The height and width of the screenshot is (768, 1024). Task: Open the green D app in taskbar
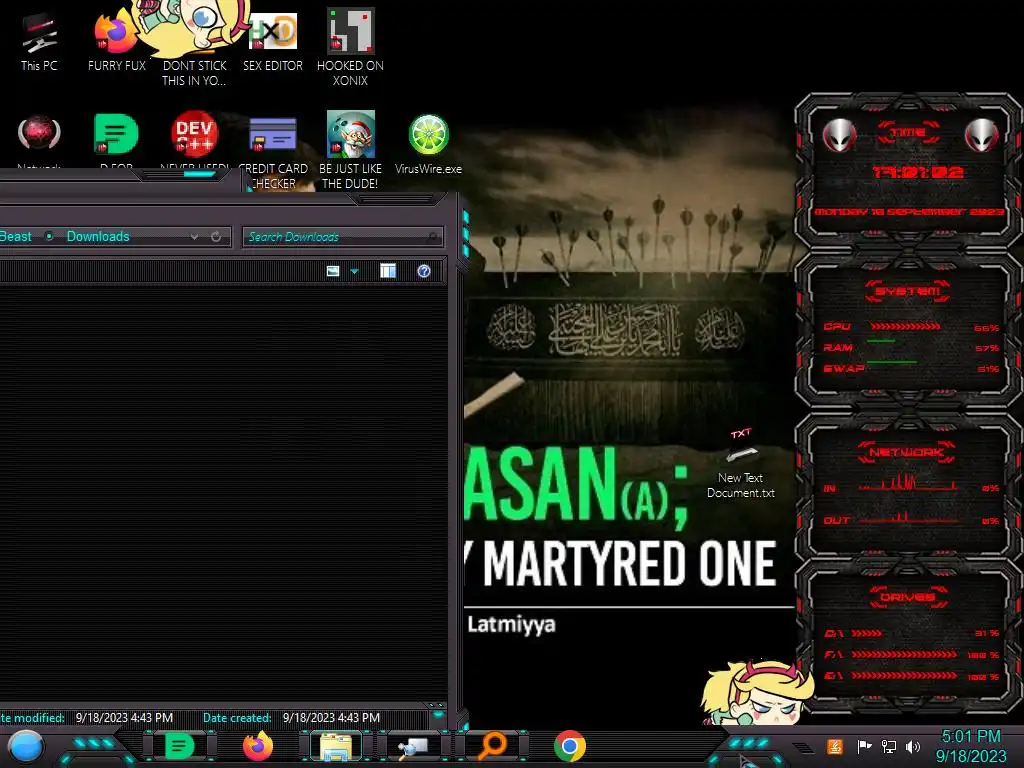(180, 746)
